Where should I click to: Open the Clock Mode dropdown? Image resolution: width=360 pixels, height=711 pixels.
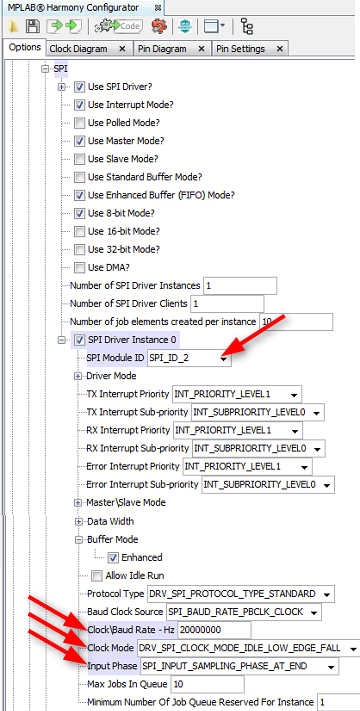click(248, 648)
